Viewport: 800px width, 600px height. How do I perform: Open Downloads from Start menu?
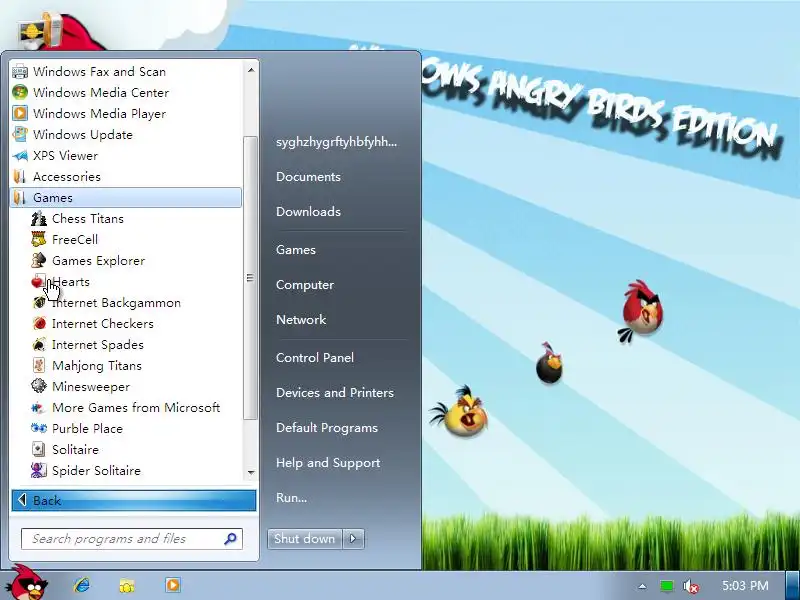(308, 211)
